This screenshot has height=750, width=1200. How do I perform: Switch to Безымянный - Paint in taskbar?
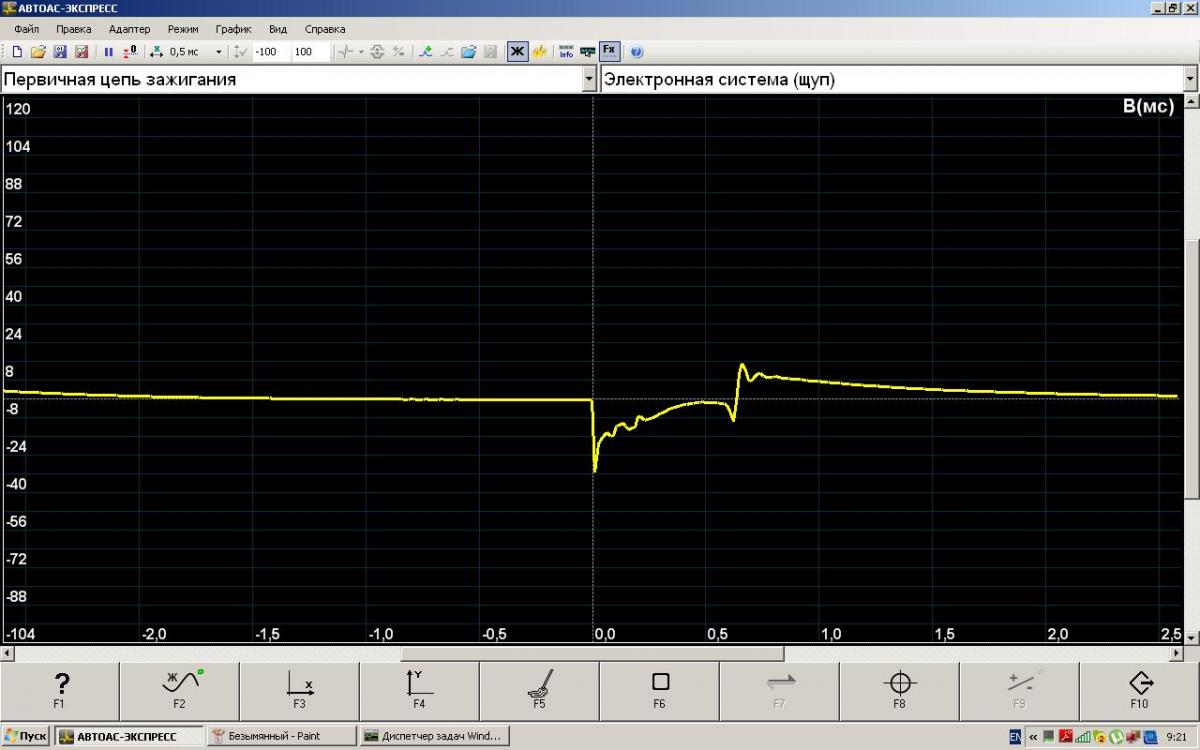[281, 736]
